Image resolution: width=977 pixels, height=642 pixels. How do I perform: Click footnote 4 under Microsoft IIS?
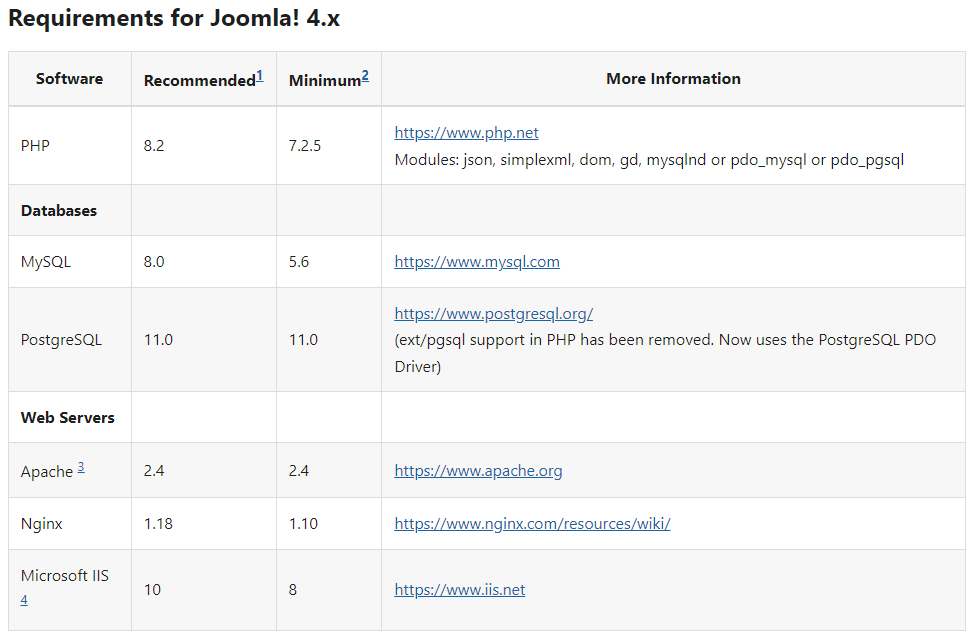click(x=24, y=600)
